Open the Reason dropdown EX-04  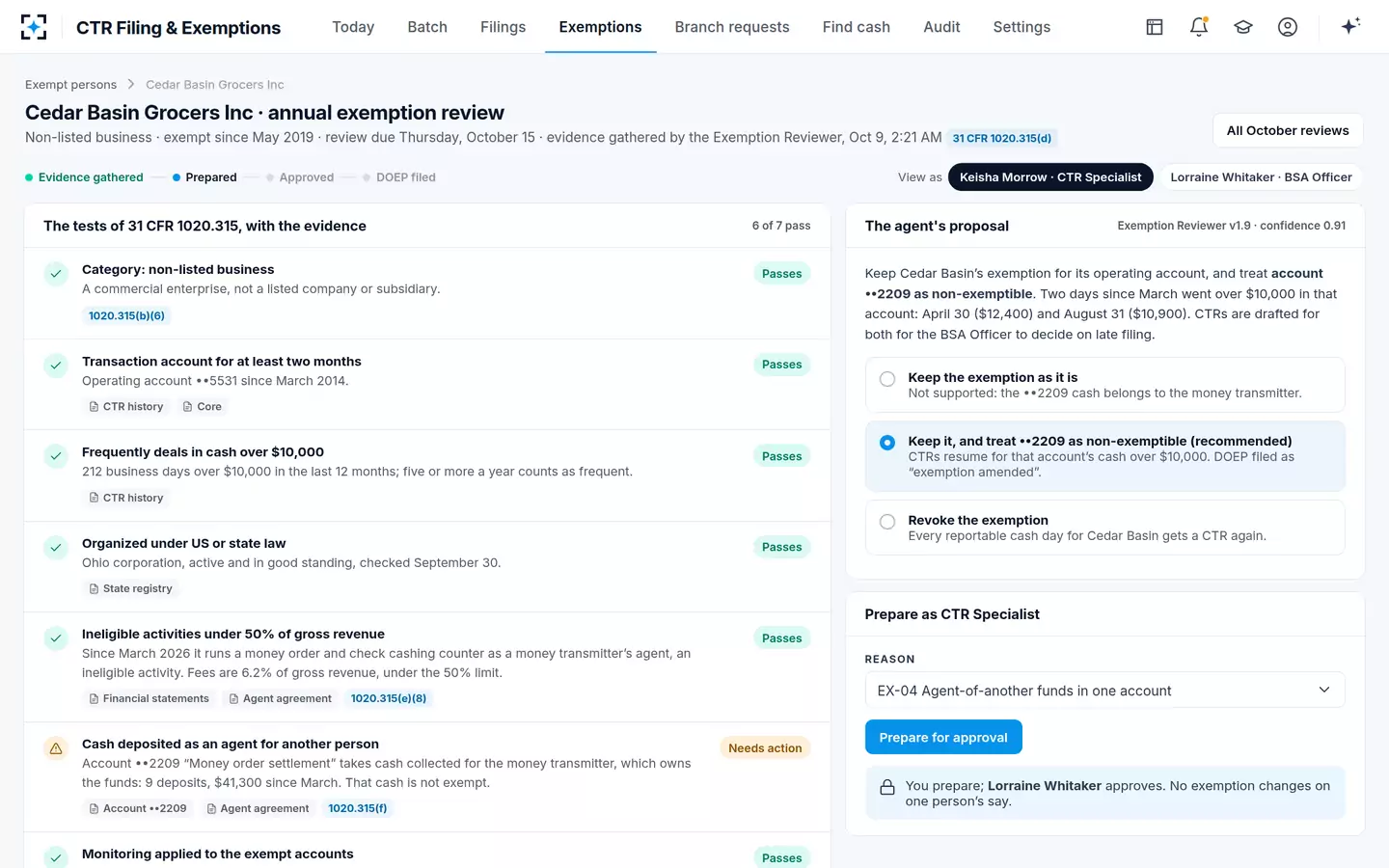(x=1104, y=691)
